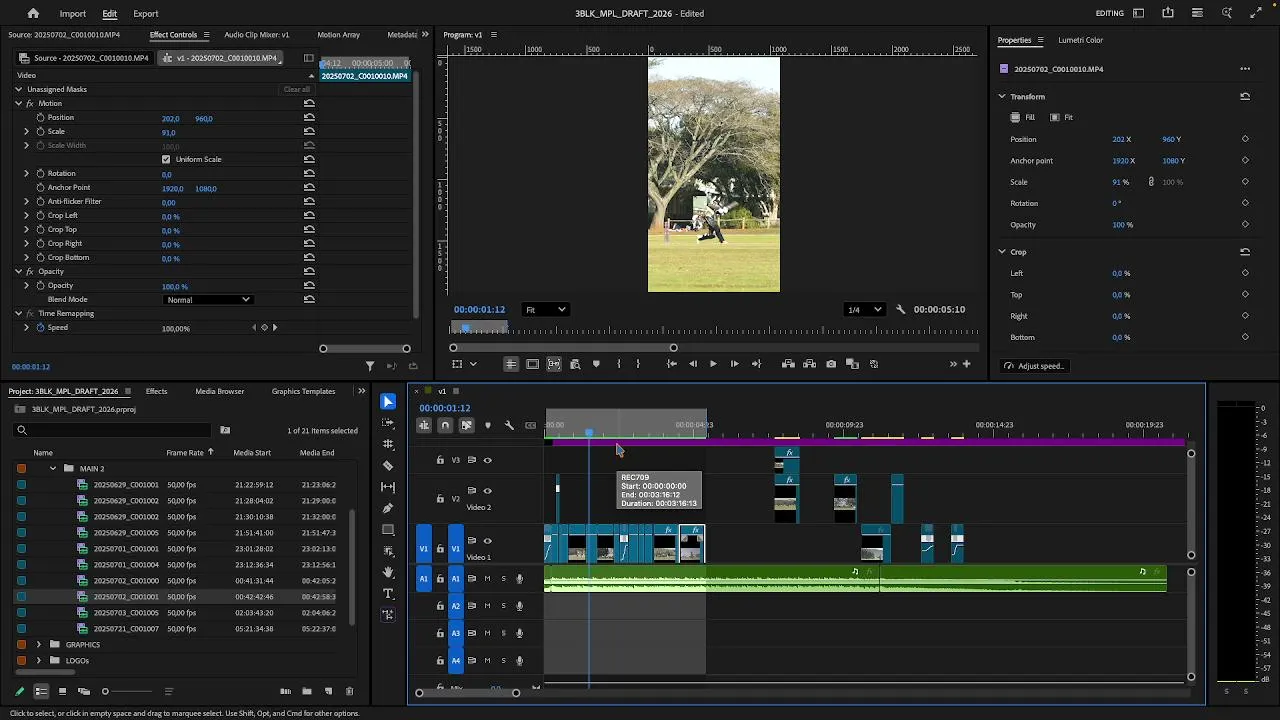
Task: Hide the V3 track with eye icon
Action: [487, 460]
